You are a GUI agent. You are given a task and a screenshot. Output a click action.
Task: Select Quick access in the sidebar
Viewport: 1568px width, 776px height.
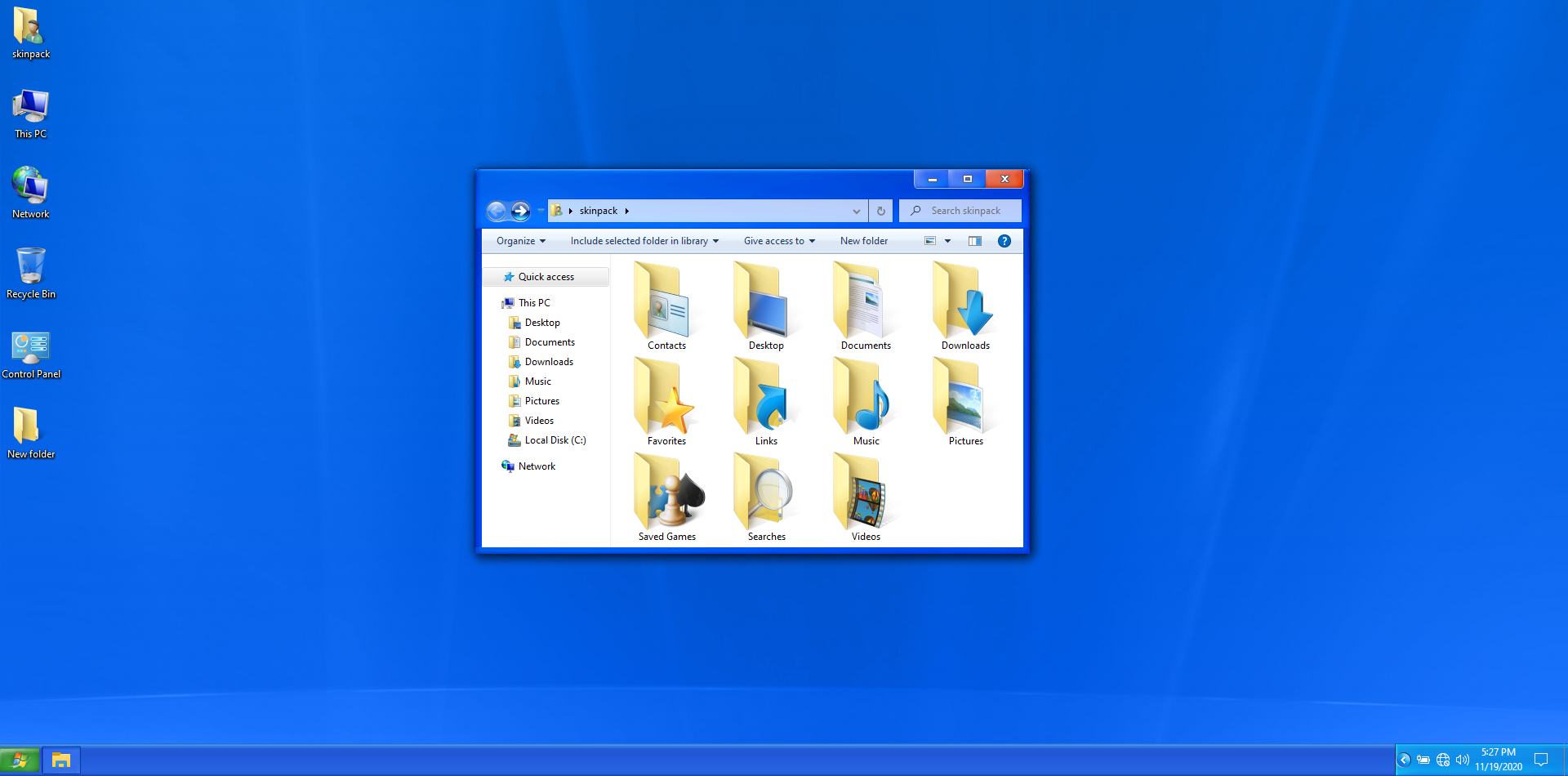(546, 277)
